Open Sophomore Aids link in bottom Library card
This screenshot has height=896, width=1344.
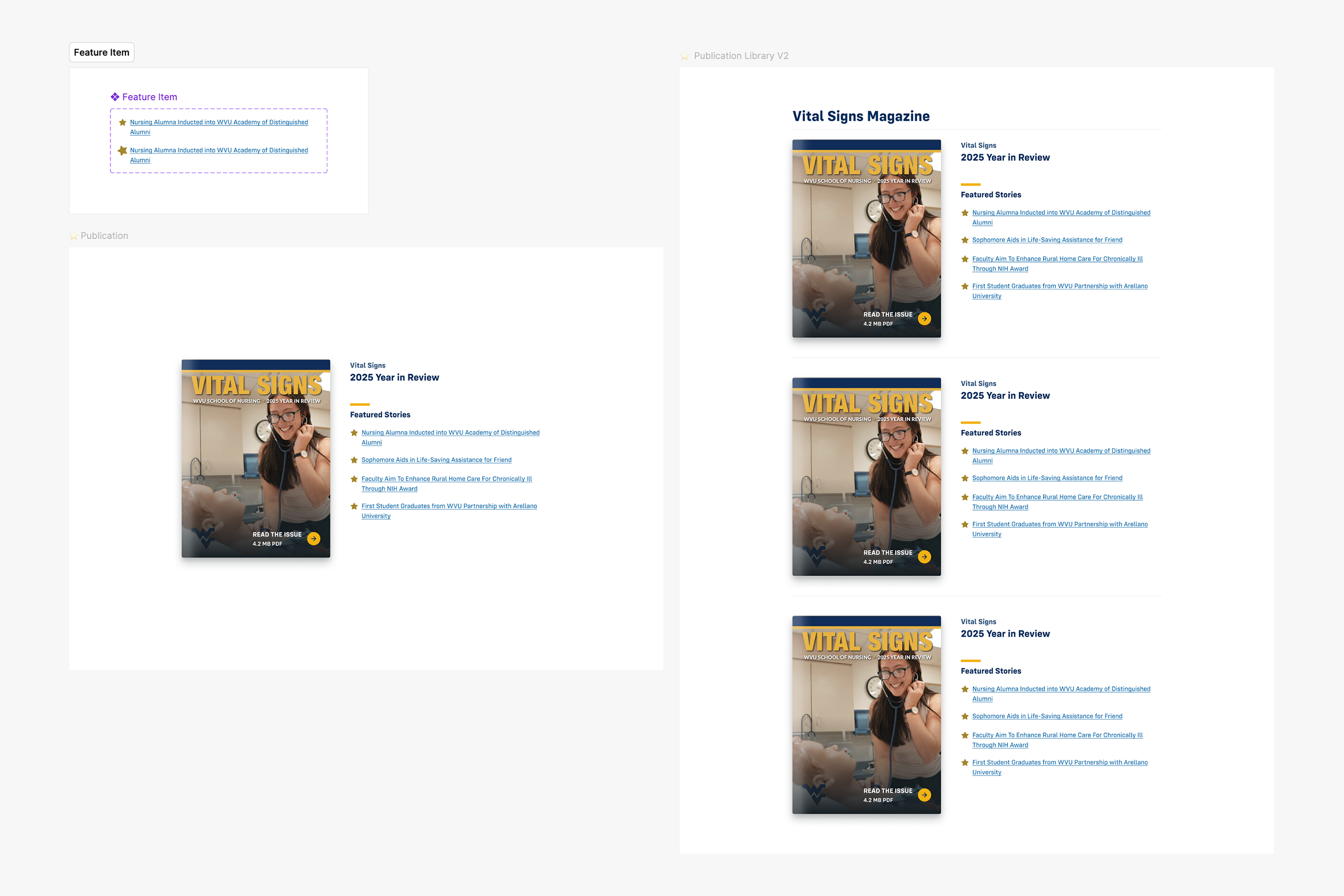(x=1047, y=717)
